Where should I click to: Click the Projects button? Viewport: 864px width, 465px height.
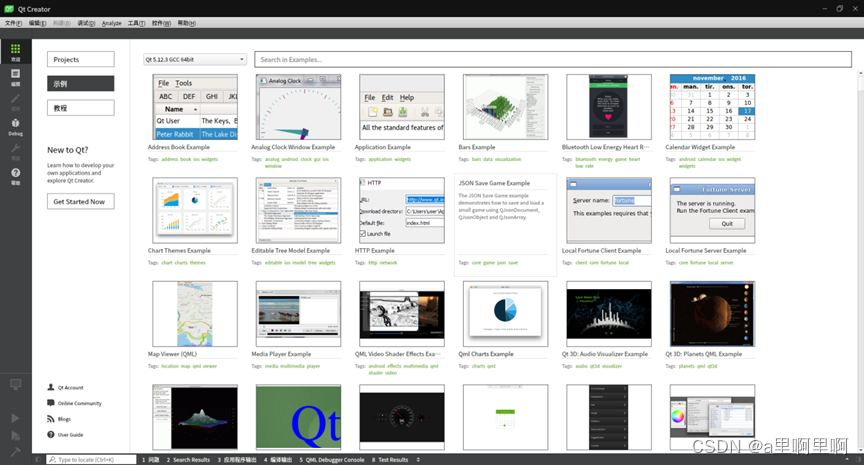[80, 60]
